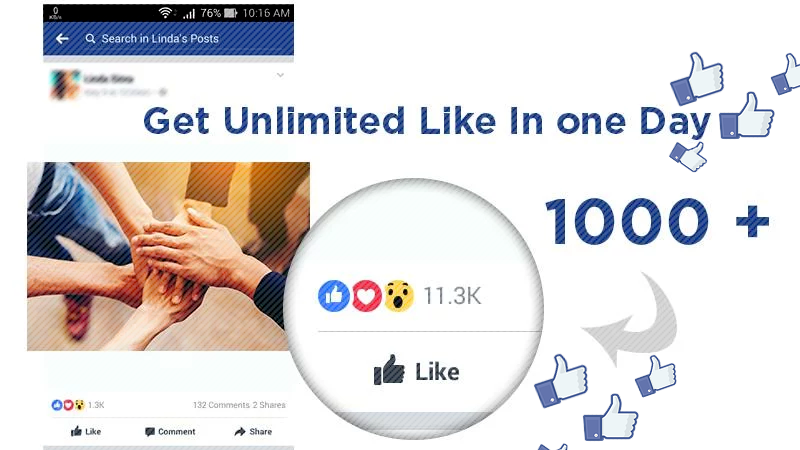Expand the post options chevron
The height and width of the screenshot is (450, 800).
[x=280, y=75]
